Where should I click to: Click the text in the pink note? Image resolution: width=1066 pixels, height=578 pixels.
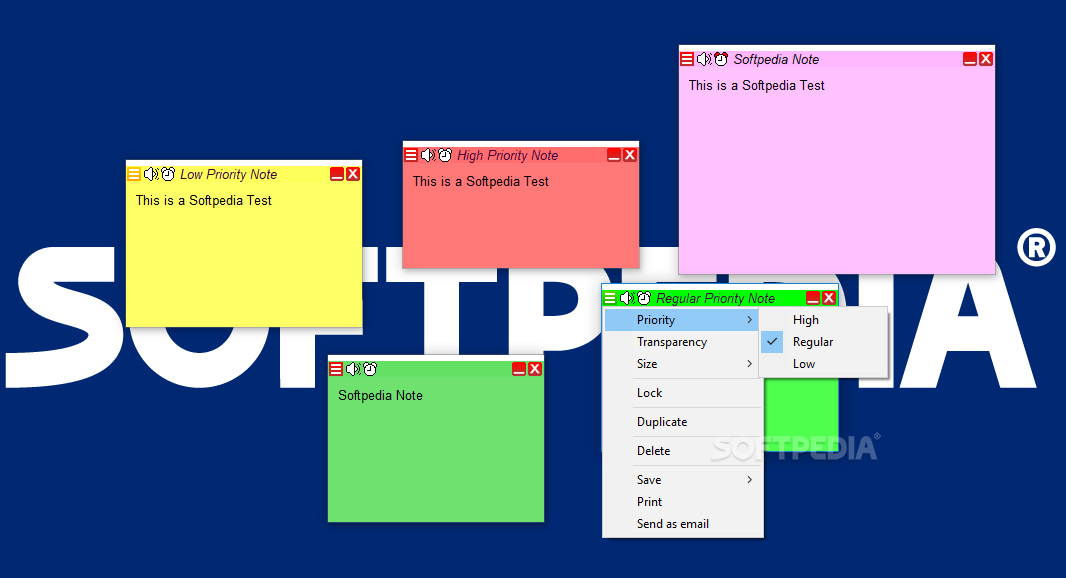756,86
